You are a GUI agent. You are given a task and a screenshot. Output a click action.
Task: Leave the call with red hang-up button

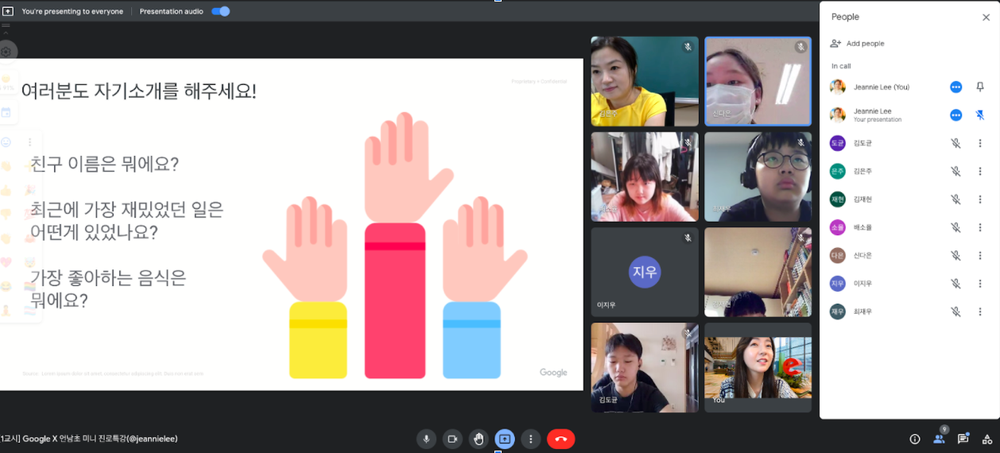pyautogui.click(x=561, y=439)
